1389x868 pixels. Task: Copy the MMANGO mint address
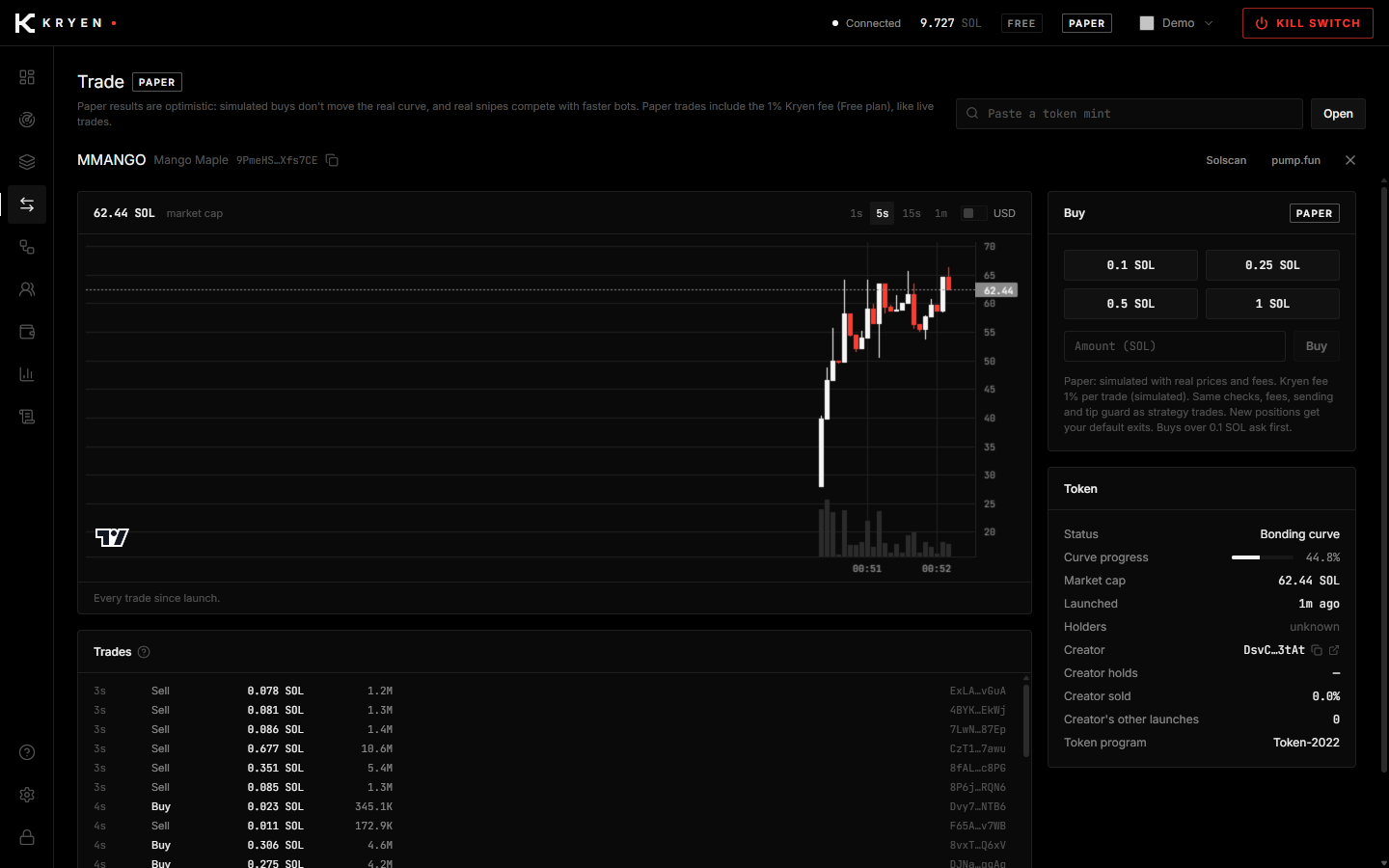click(x=332, y=160)
